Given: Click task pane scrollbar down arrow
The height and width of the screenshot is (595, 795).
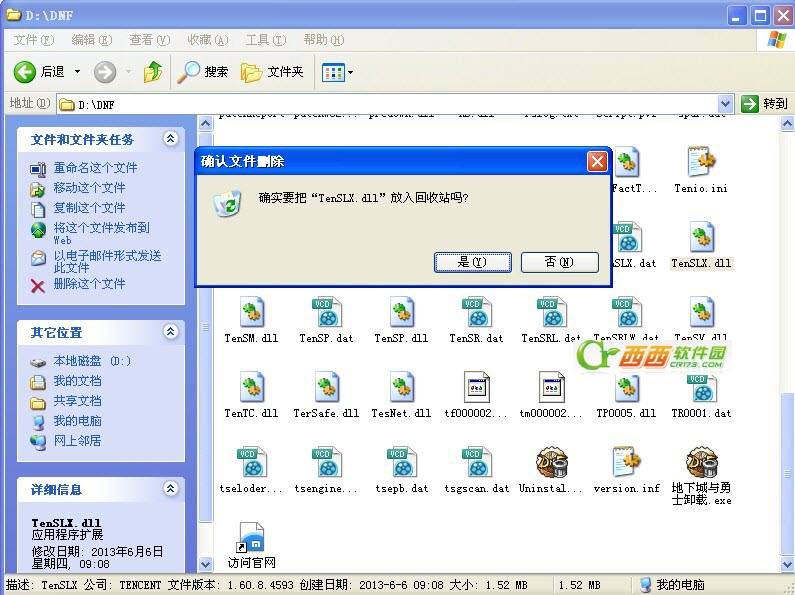Looking at the screenshot, I should [205, 564].
